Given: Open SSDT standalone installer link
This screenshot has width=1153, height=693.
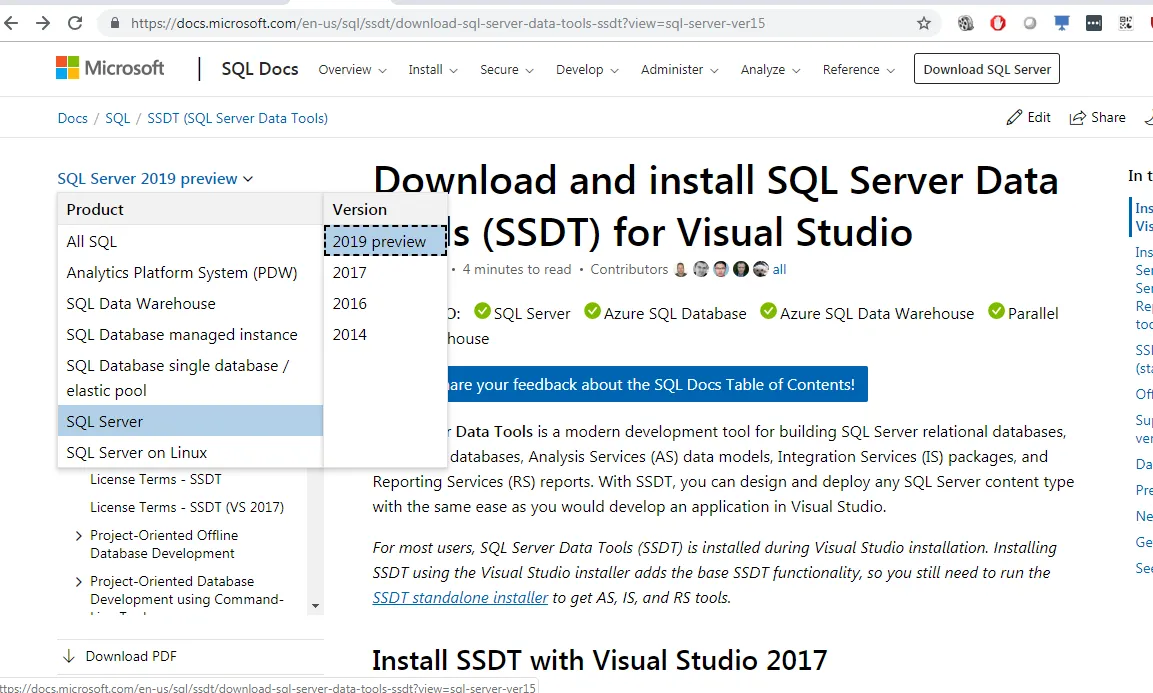Looking at the screenshot, I should click(460, 597).
